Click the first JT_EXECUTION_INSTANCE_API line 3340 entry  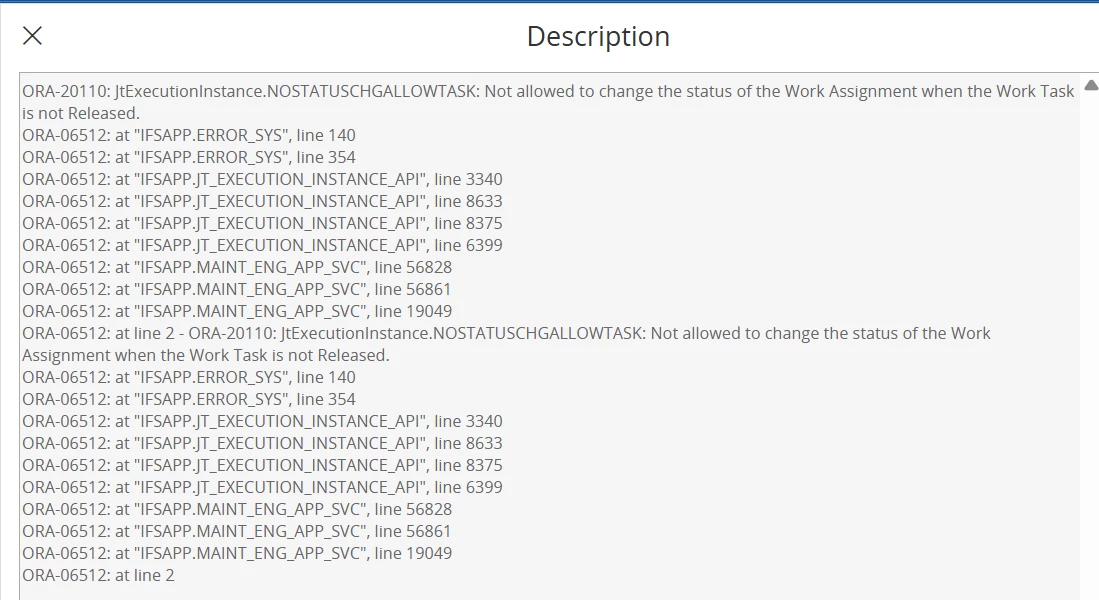tap(262, 179)
